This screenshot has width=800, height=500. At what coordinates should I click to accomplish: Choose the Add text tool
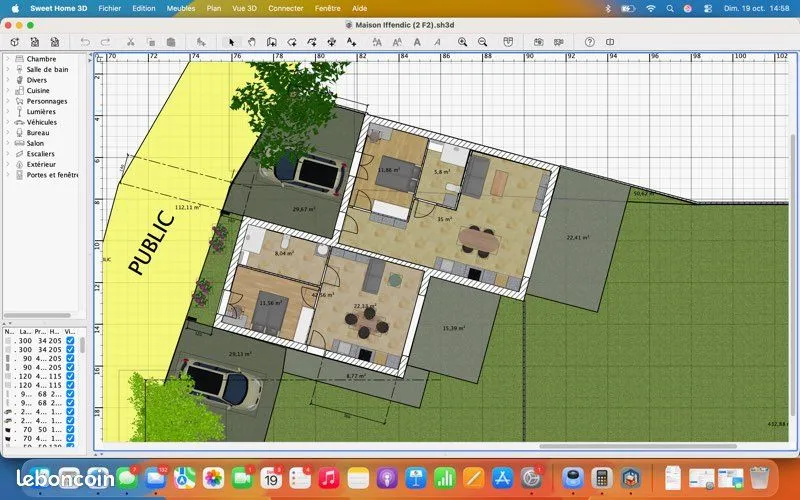click(352, 42)
